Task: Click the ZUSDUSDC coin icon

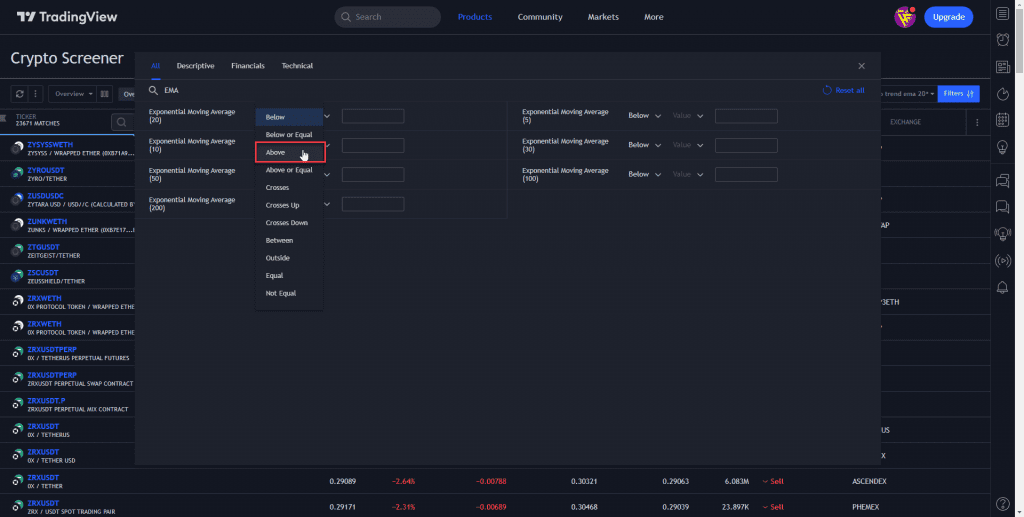Action: pyautogui.click(x=17, y=199)
